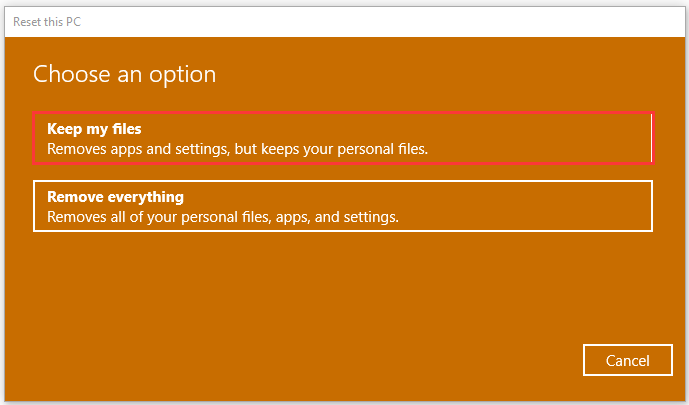Image resolution: width=689 pixels, height=405 pixels.
Task: Click the white-outlined Remove everything box
Action: (x=343, y=206)
